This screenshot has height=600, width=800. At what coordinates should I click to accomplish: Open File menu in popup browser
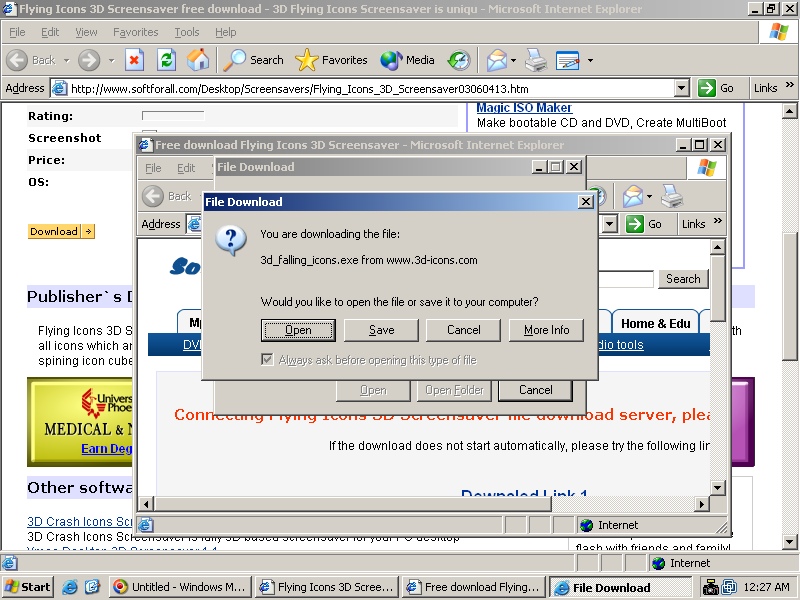tap(153, 168)
